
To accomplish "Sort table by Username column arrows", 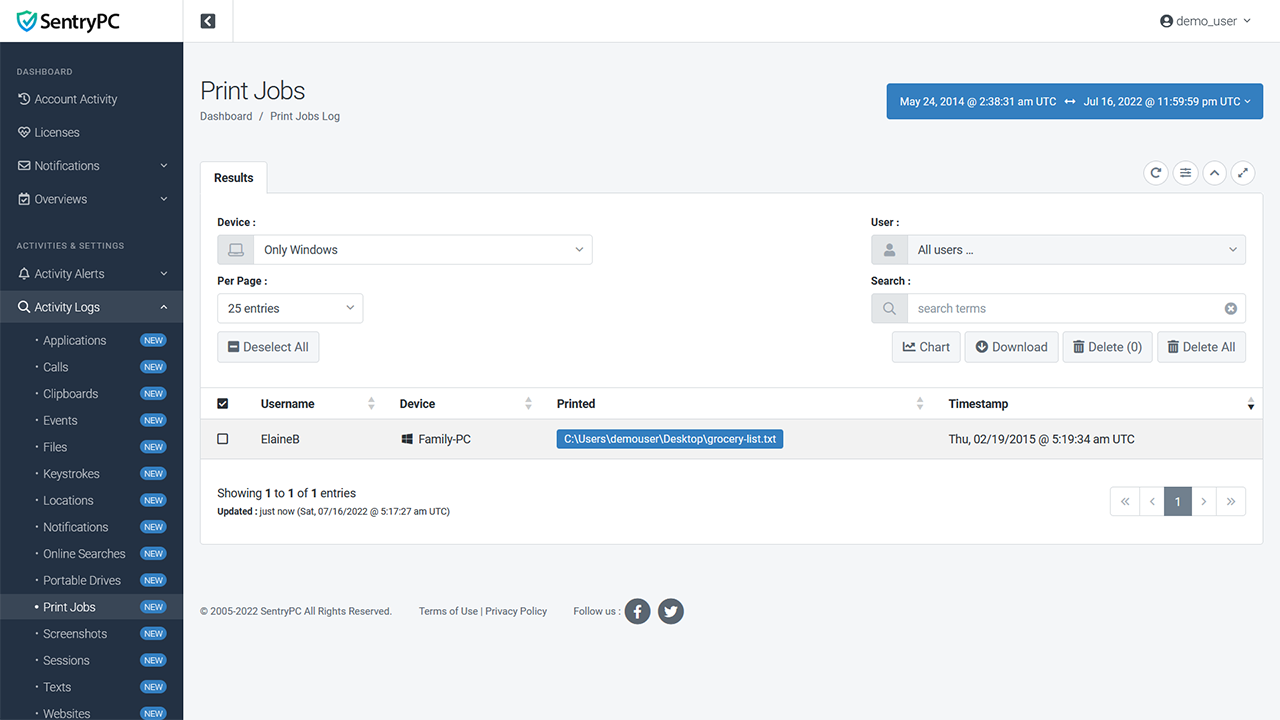I will click(x=372, y=404).
